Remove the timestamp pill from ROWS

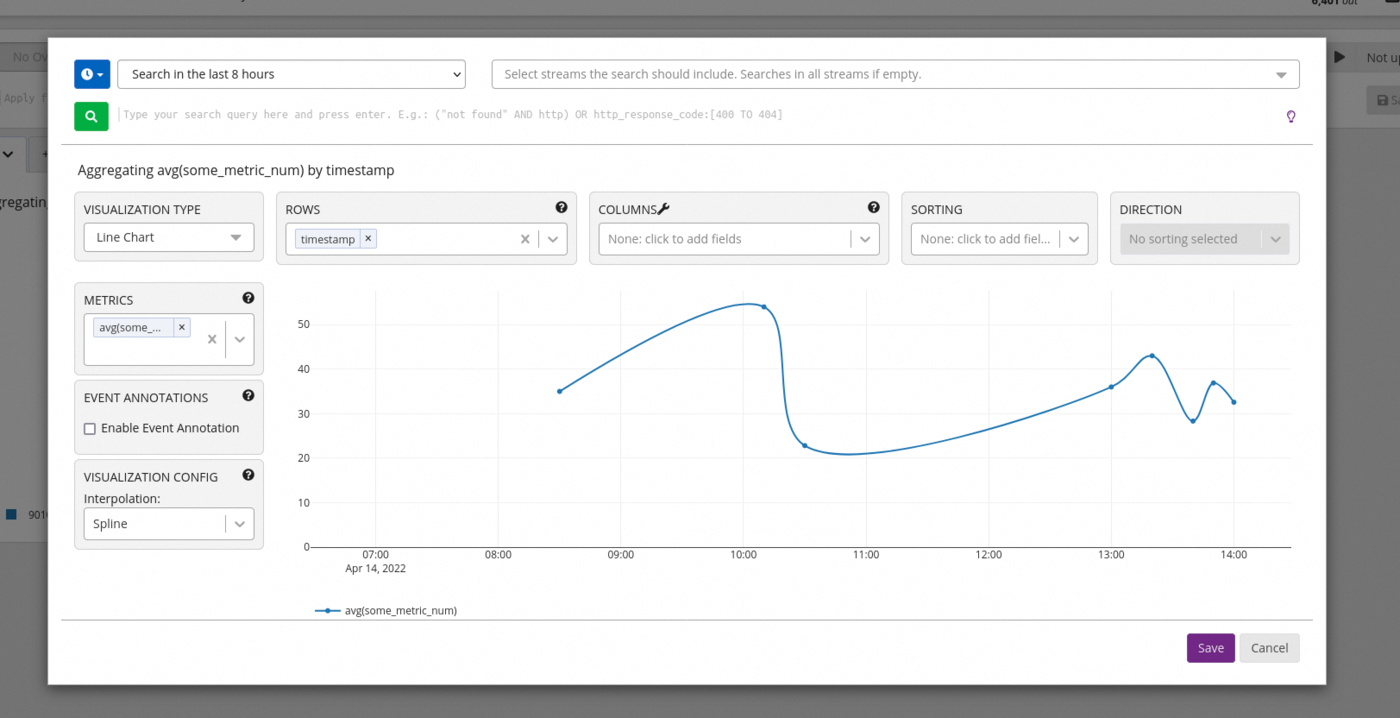(368, 239)
